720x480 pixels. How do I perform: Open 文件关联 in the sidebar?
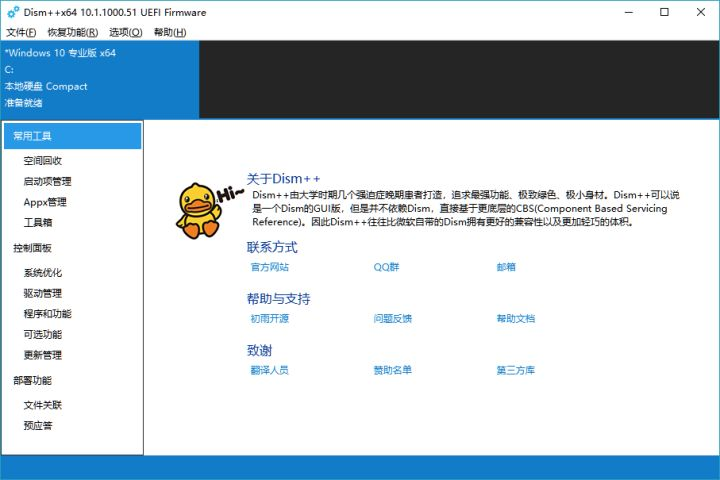[x=43, y=405]
